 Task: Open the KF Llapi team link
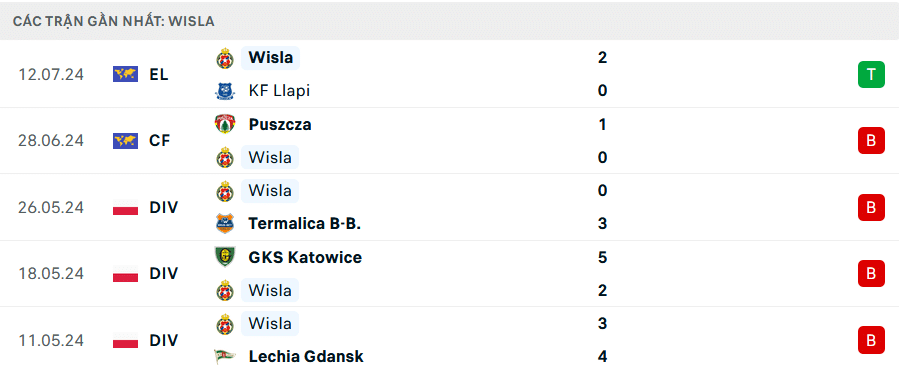[x=279, y=91]
